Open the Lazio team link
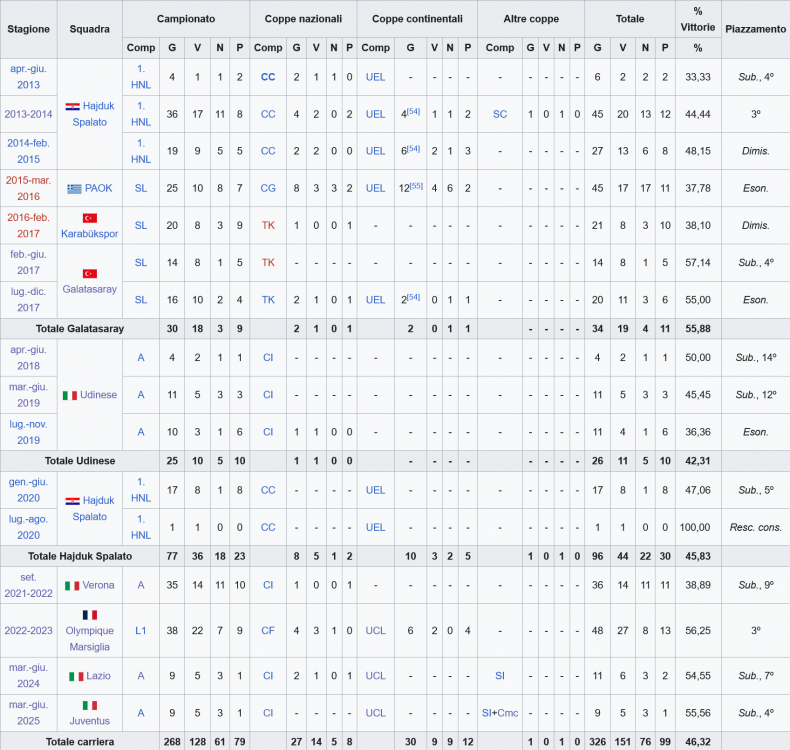Screen dimensions: 790x750 (x=98, y=676)
